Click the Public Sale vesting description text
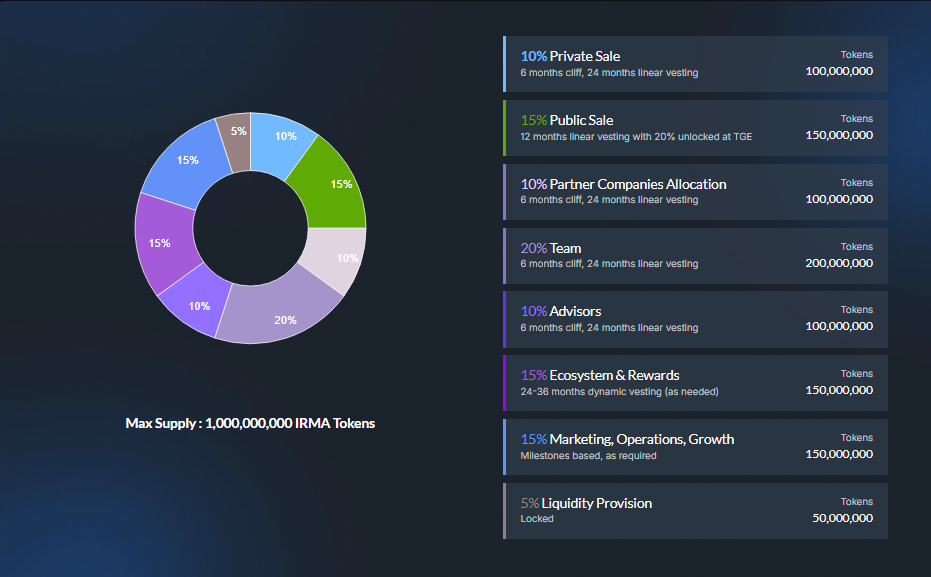The width and height of the screenshot is (931, 577). tap(636, 136)
